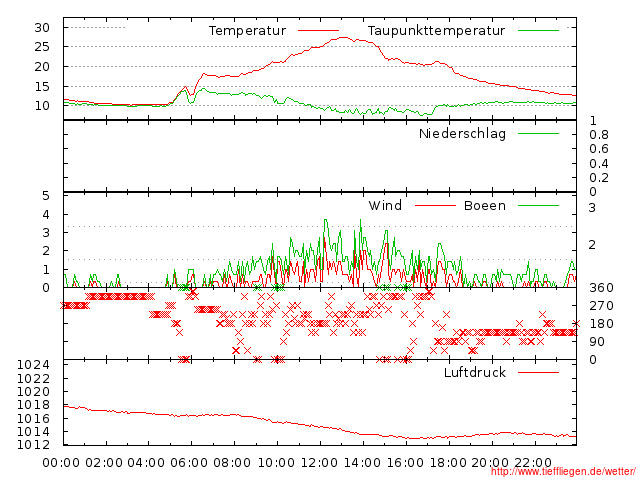Click the 0.4 precipitation axis value

point(599,164)
